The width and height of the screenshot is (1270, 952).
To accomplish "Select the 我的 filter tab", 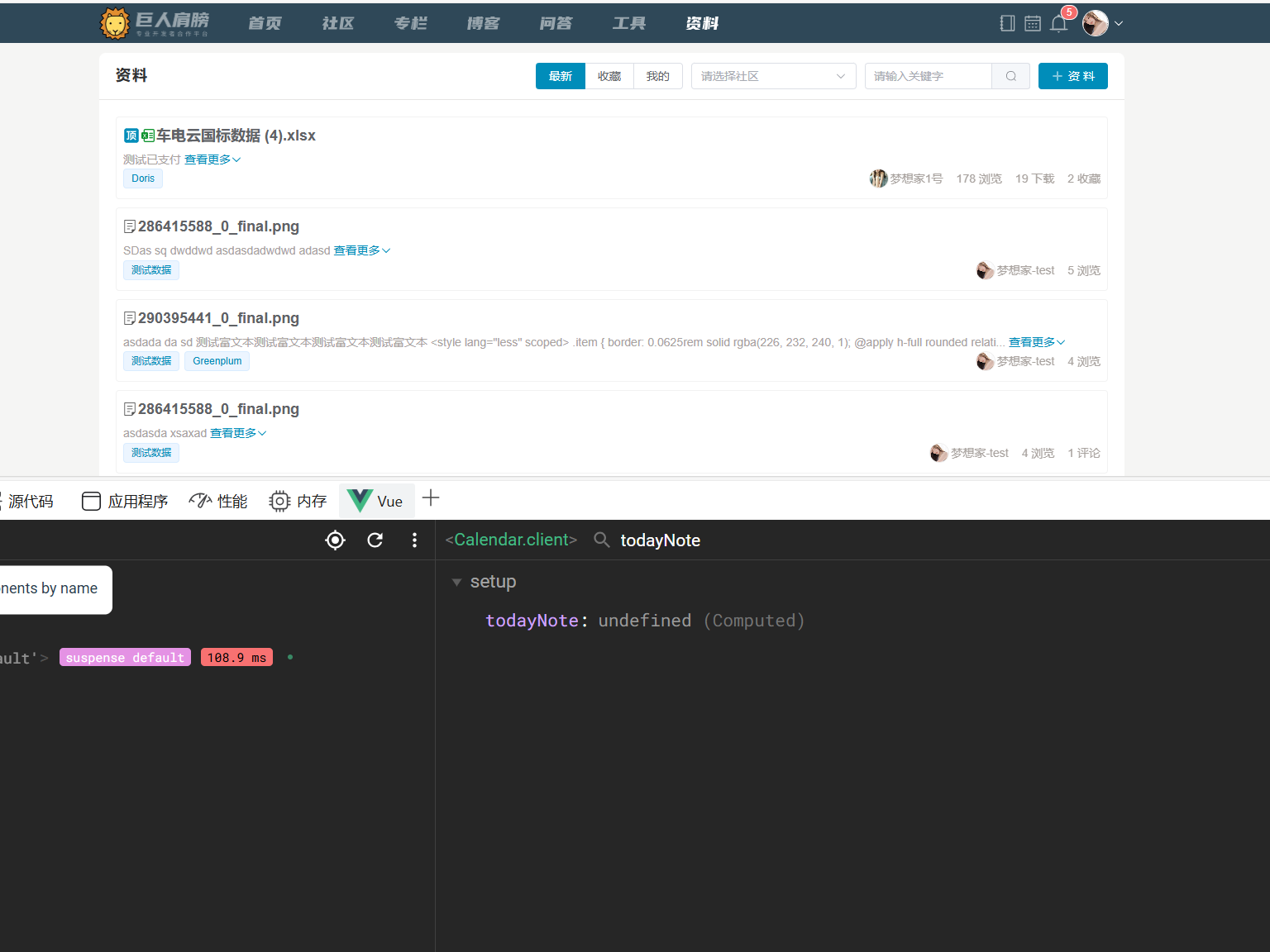I will tap(658, 76).
